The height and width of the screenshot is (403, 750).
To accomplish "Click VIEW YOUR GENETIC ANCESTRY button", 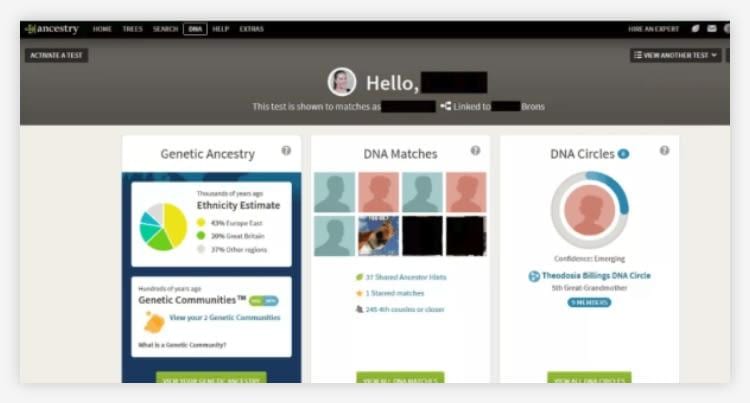I will pos(211,378).
